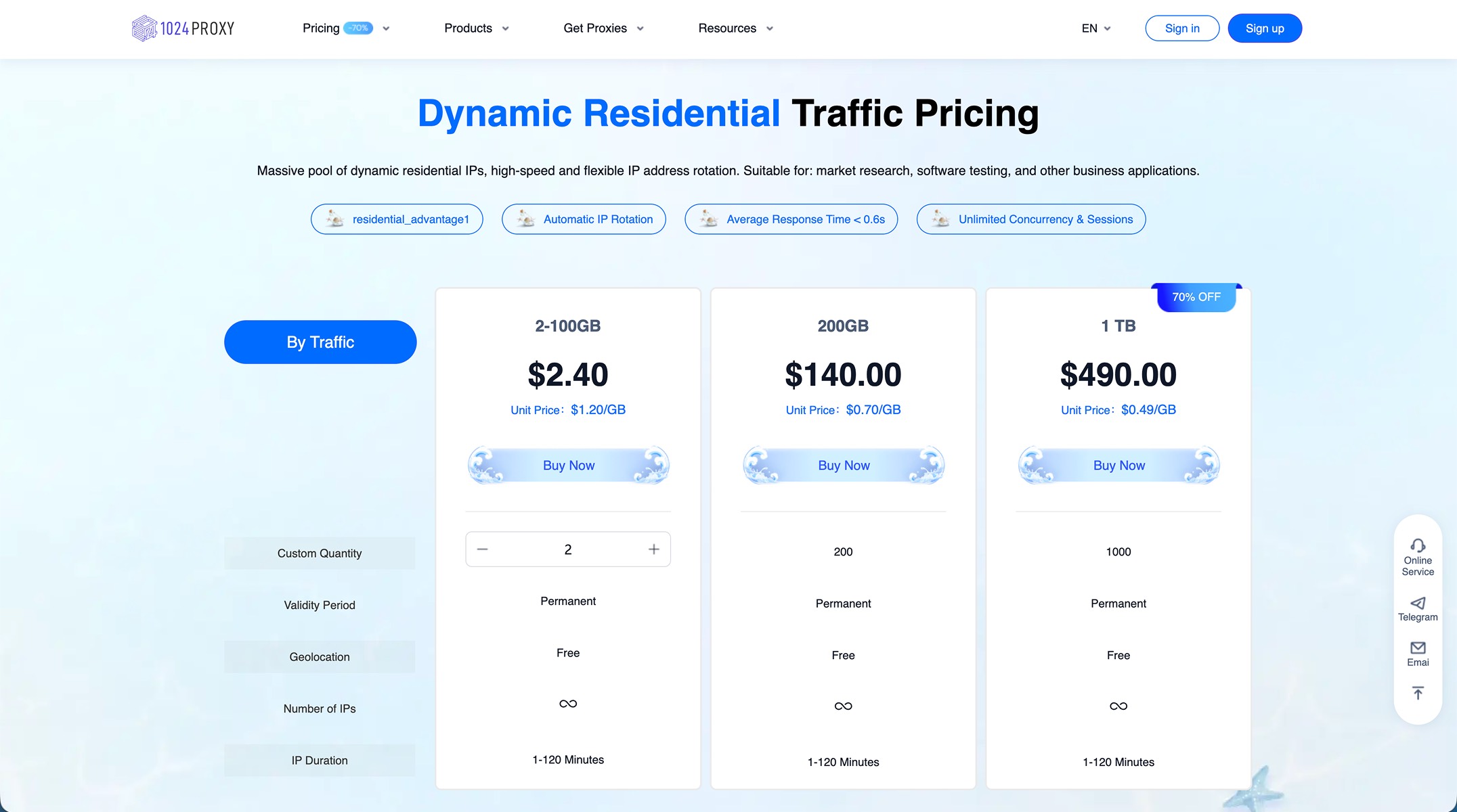Image resolution: width=1457 pixels, height=812 pixels.
Task: Open the Resources menu
Action: click(735, 28)
